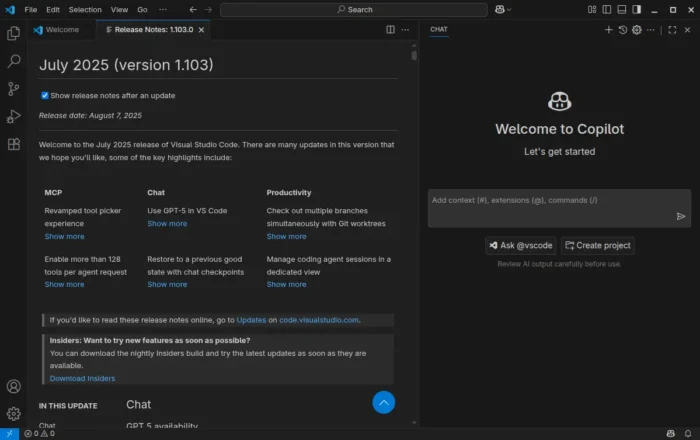
Task: Uncheck 'Show release notes after an update'
Action: click(x=45, y=96)
